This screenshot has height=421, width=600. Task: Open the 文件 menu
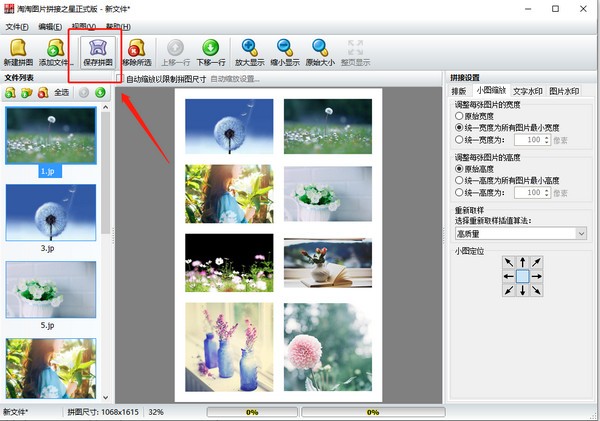15,26
